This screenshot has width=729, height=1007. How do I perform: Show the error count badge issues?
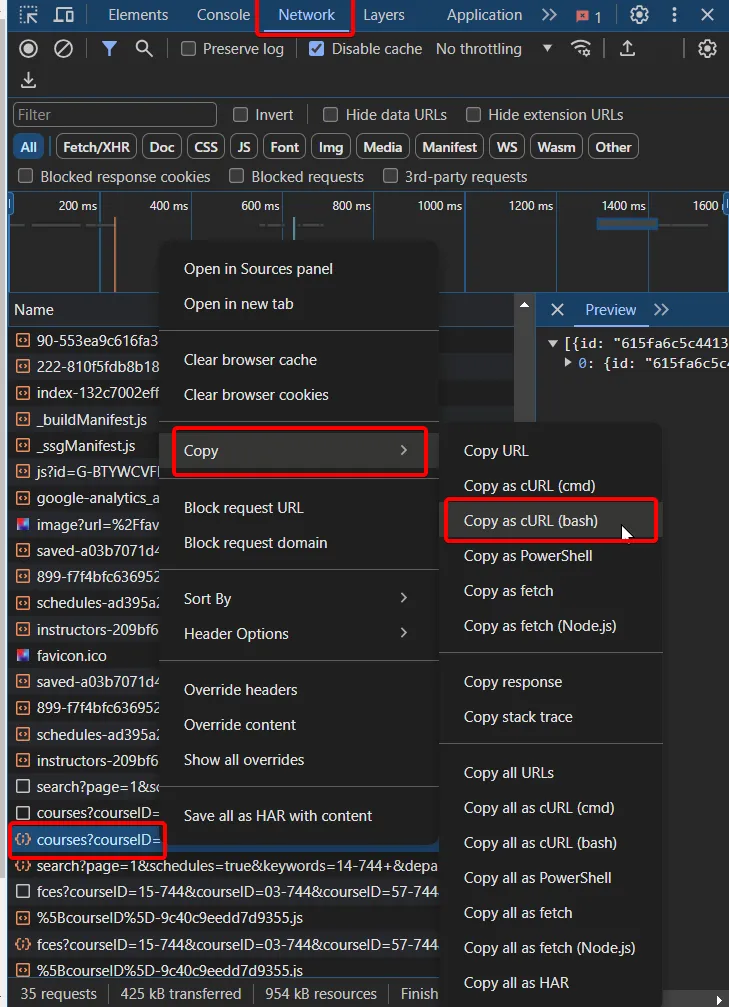coord(588,16)
